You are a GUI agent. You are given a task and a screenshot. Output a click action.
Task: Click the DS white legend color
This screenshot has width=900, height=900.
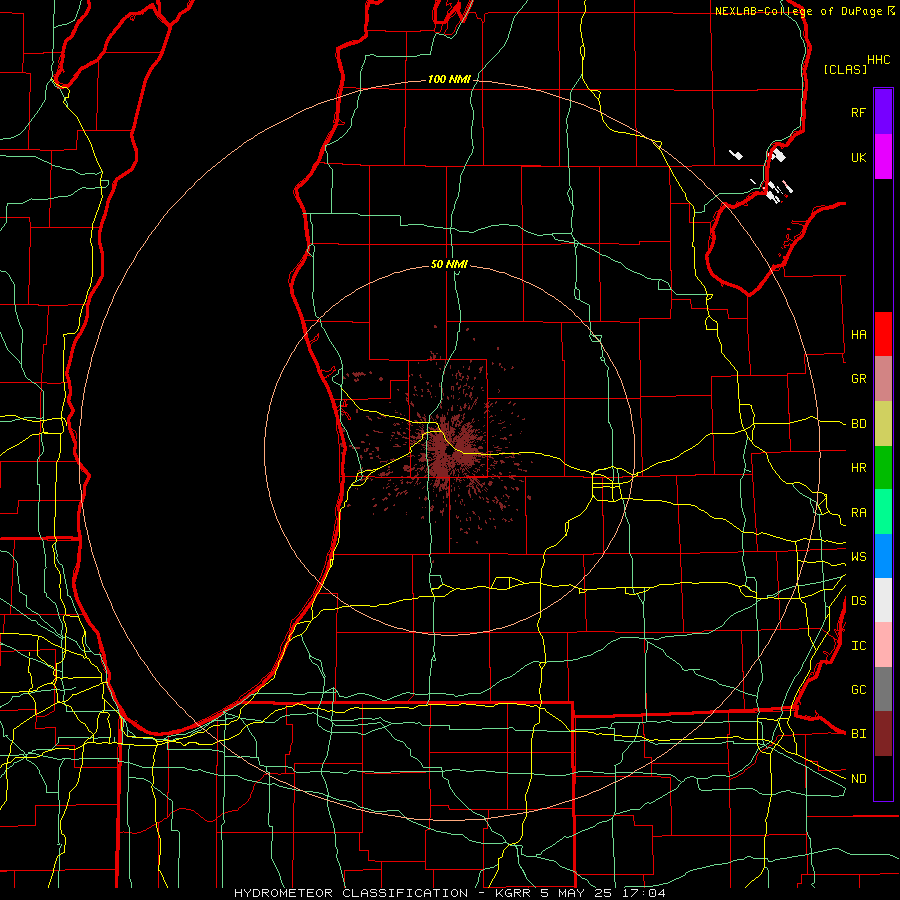coord(883,600)
